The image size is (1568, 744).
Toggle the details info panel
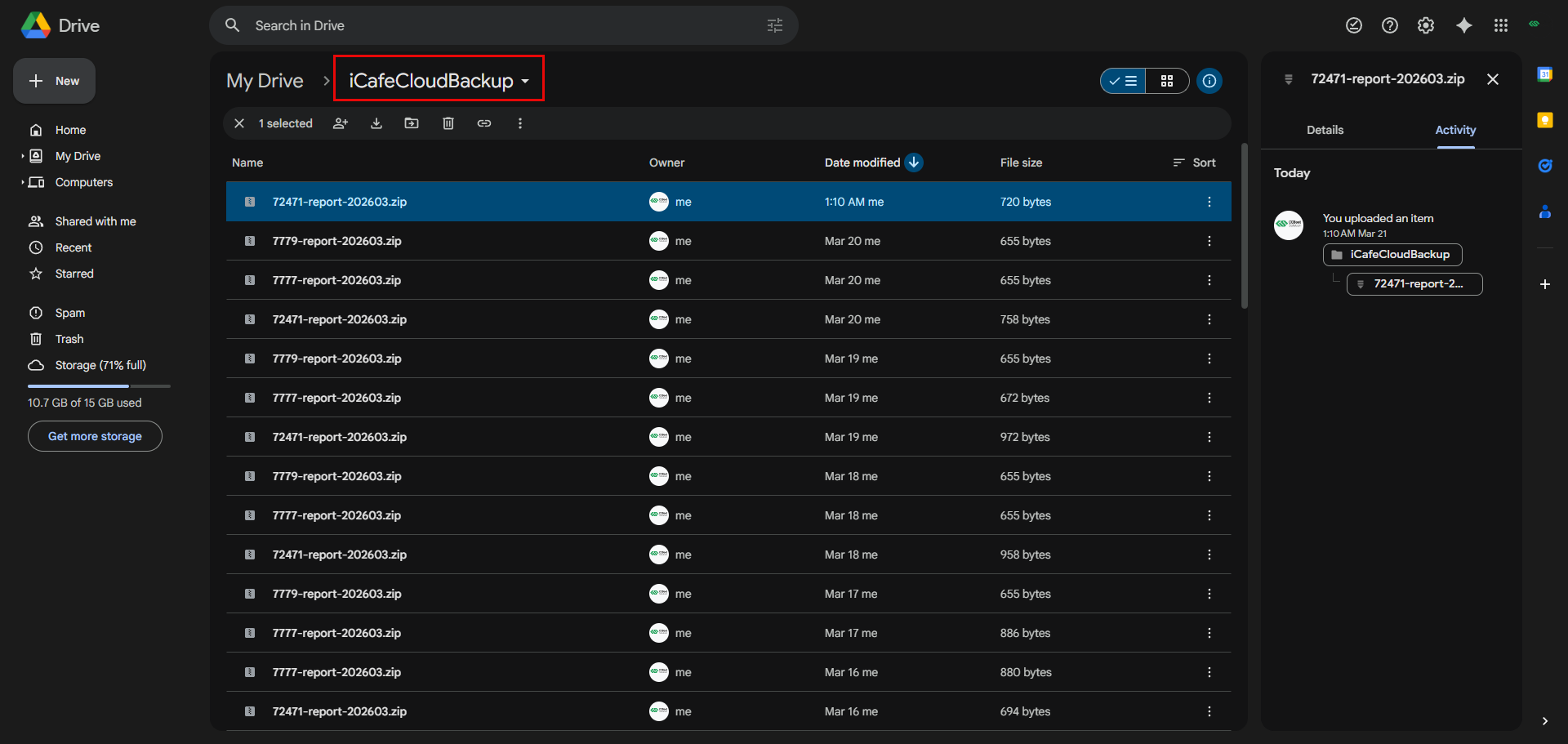(x=1209, y=81)
